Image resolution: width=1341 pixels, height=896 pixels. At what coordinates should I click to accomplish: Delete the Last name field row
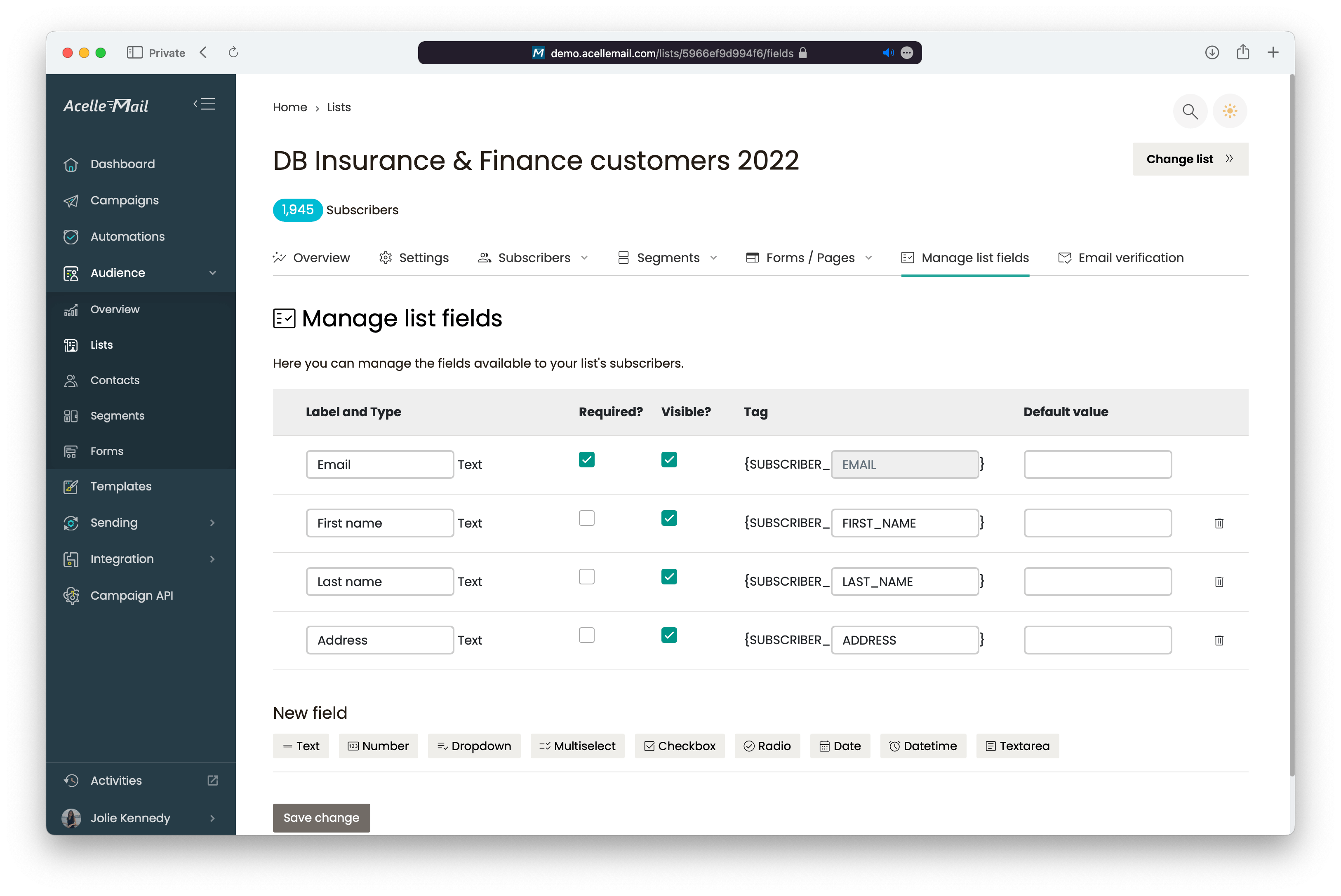[x=1219, y=582]
